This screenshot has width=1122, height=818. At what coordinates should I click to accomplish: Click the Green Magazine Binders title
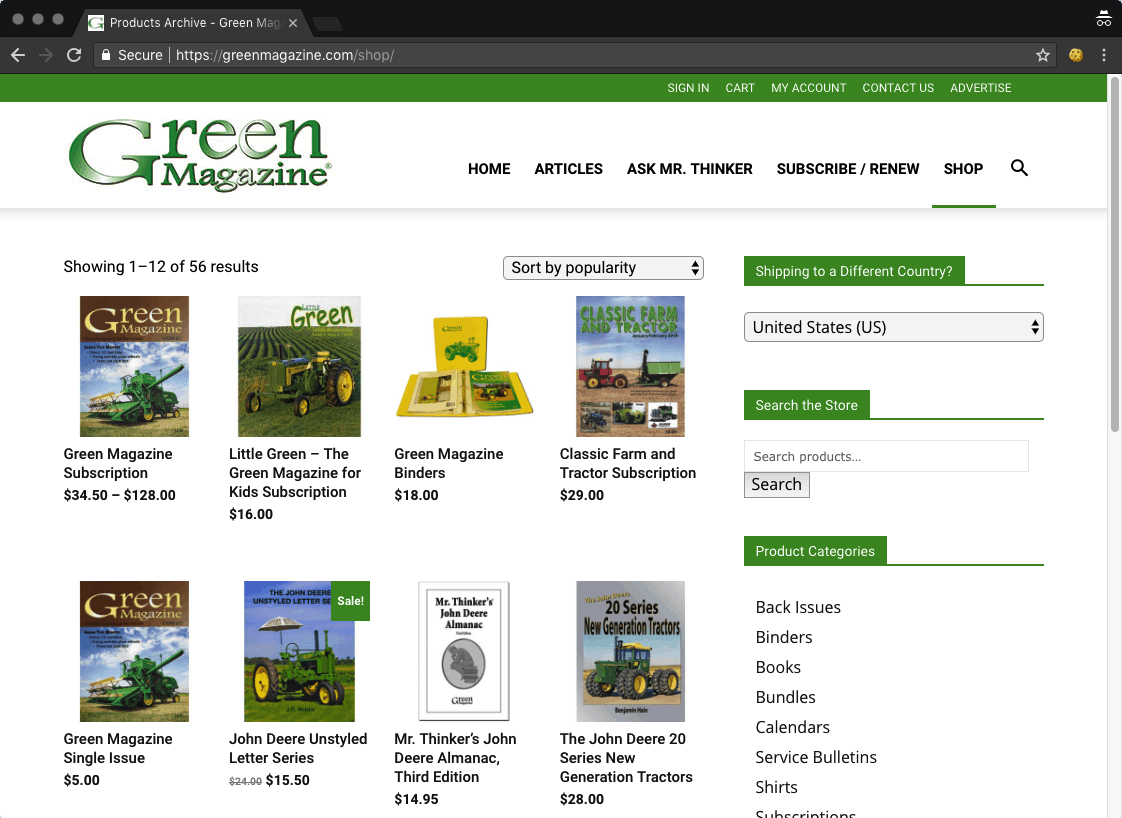(449, 463)
